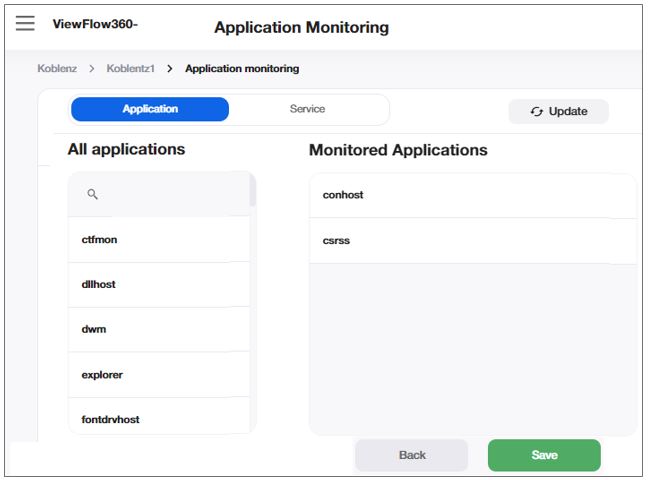Click the green Save button

pyautogui.click(x=544, y=455)
